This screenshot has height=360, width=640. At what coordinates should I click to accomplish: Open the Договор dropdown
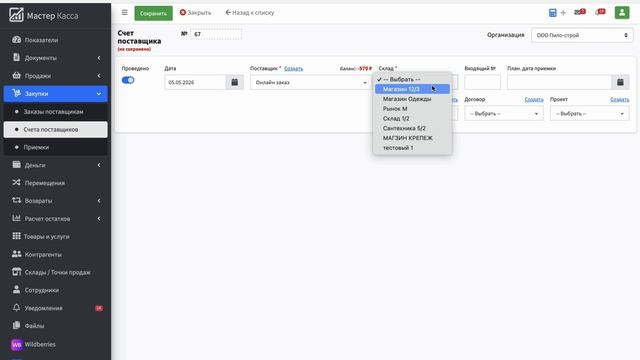click(x=504, y=113)
